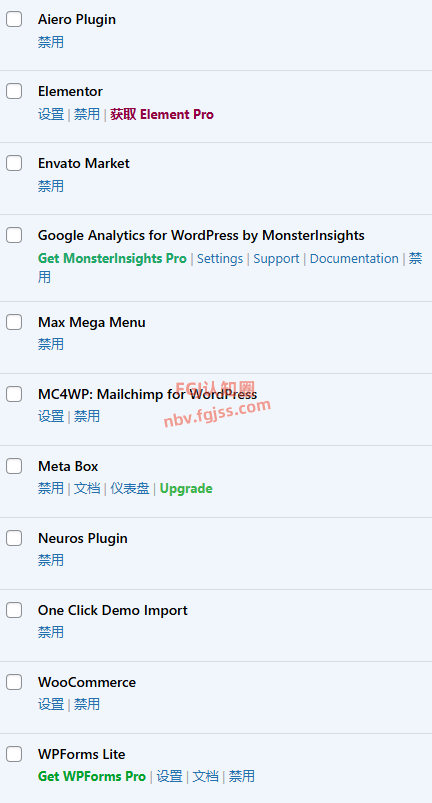This screenshot has width=432, height=803.
Task: Click Meta Box Upgrade link
Action: point(186,489)
